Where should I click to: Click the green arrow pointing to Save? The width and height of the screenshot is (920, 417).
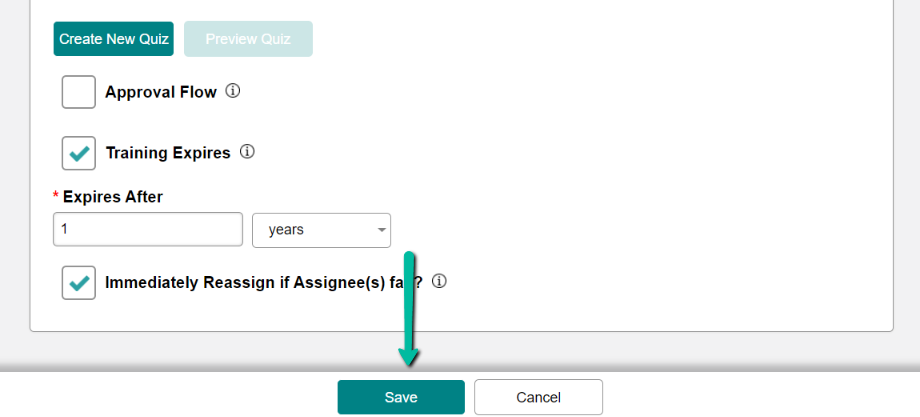click(x=409, y=310)
